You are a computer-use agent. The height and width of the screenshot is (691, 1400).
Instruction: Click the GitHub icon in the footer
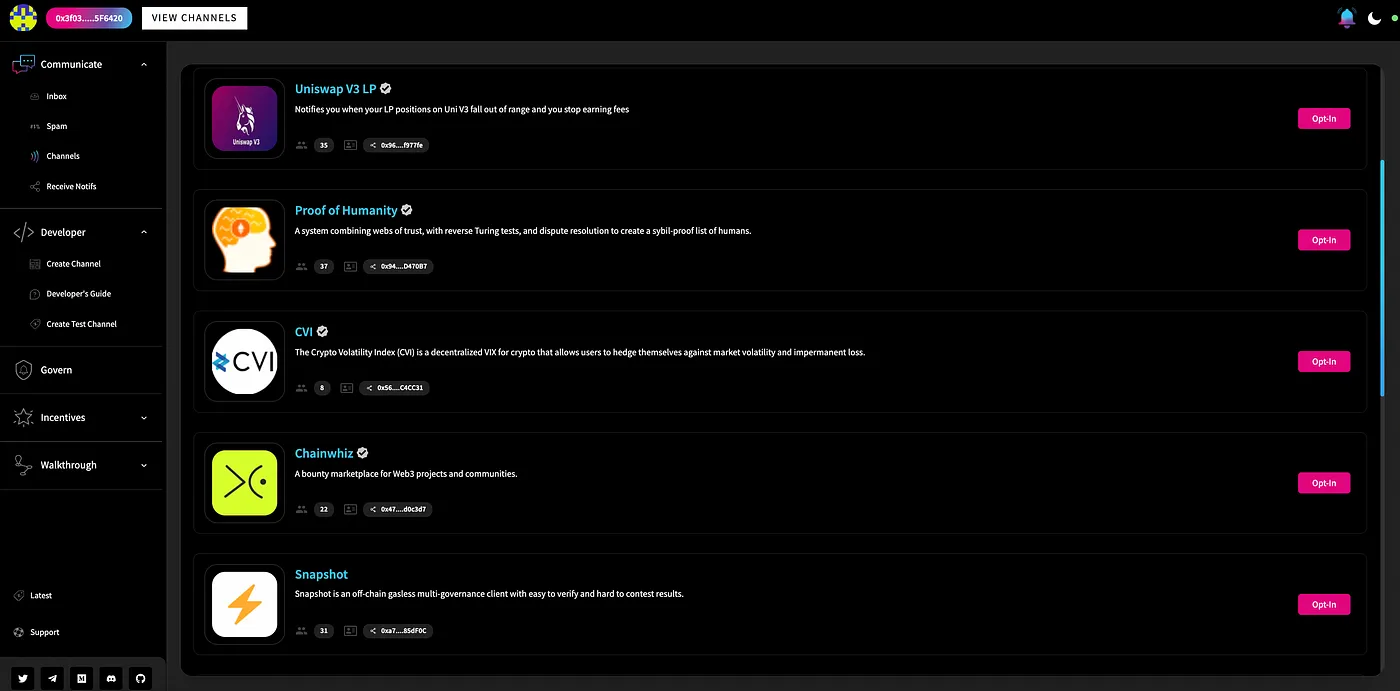(x=140, y=678)
